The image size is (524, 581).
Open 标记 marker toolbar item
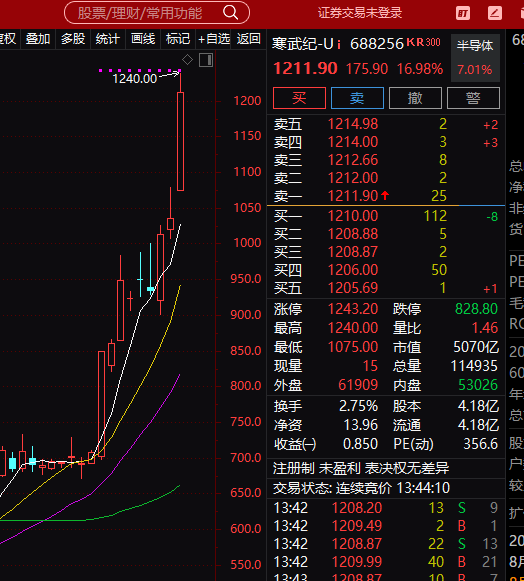[178, 39]
